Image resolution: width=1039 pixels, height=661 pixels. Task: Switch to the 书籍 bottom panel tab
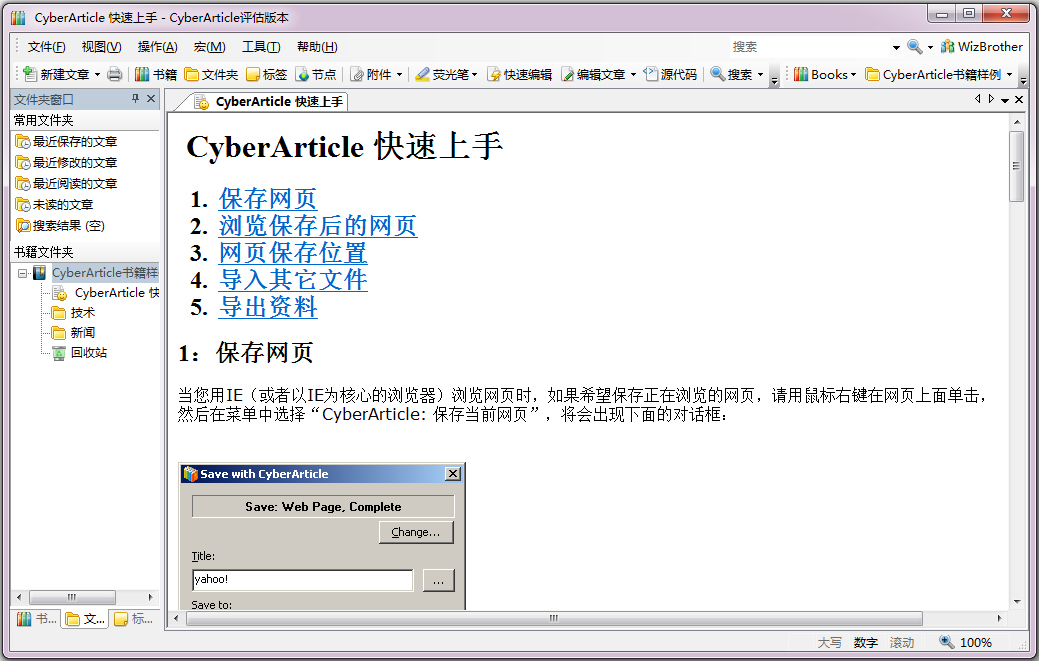pos(37,619)
